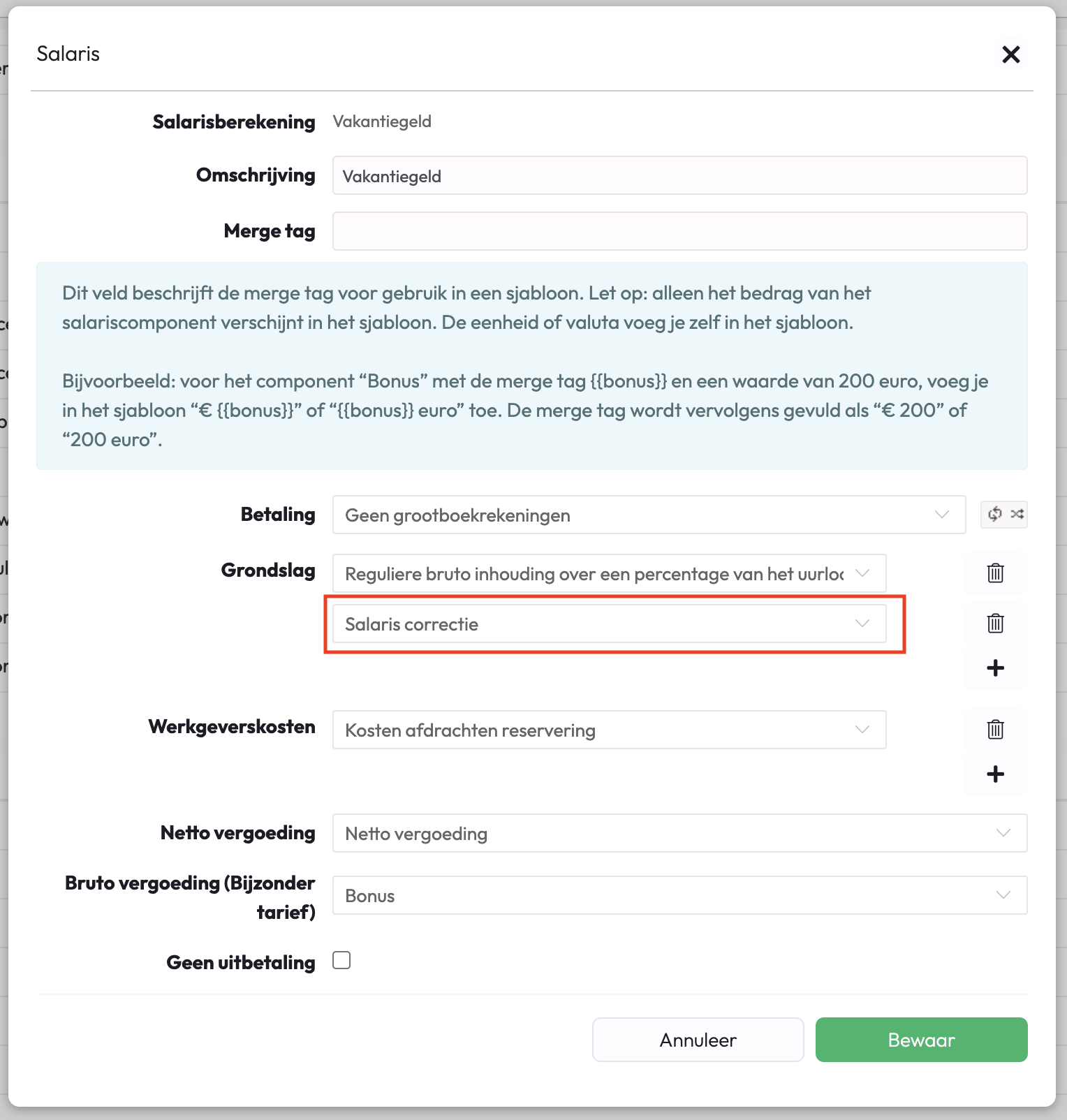
Task: Click the Omschrijving field label
Action: point(256,175)
